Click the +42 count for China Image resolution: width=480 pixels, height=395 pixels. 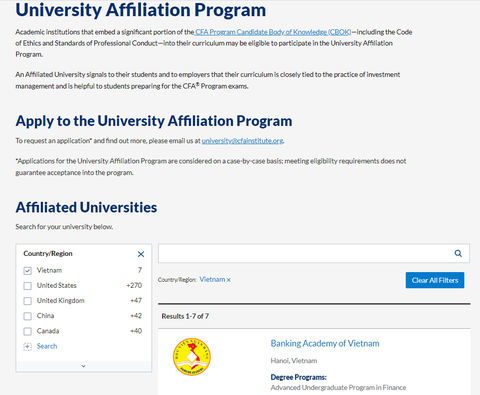136,316
